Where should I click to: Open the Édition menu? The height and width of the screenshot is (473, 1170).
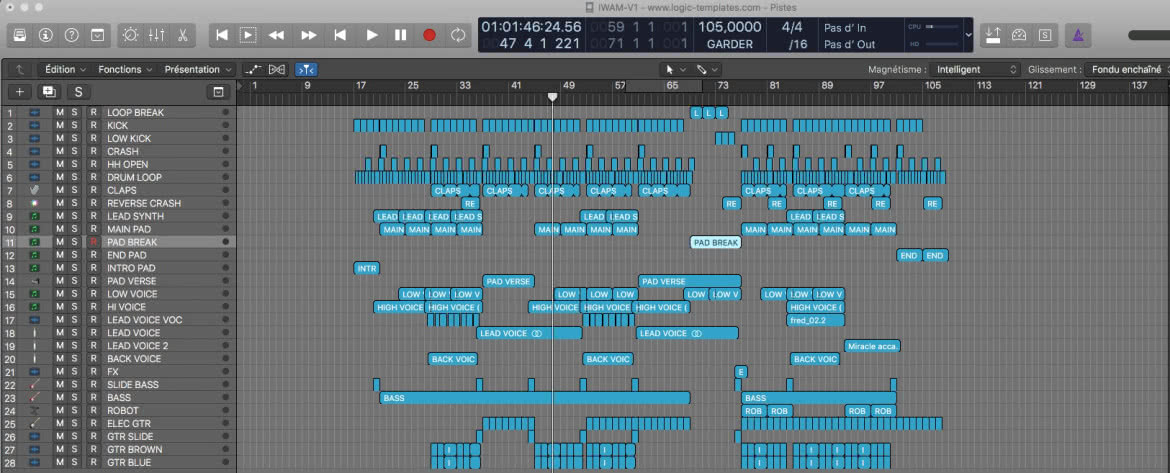point(65,69)
